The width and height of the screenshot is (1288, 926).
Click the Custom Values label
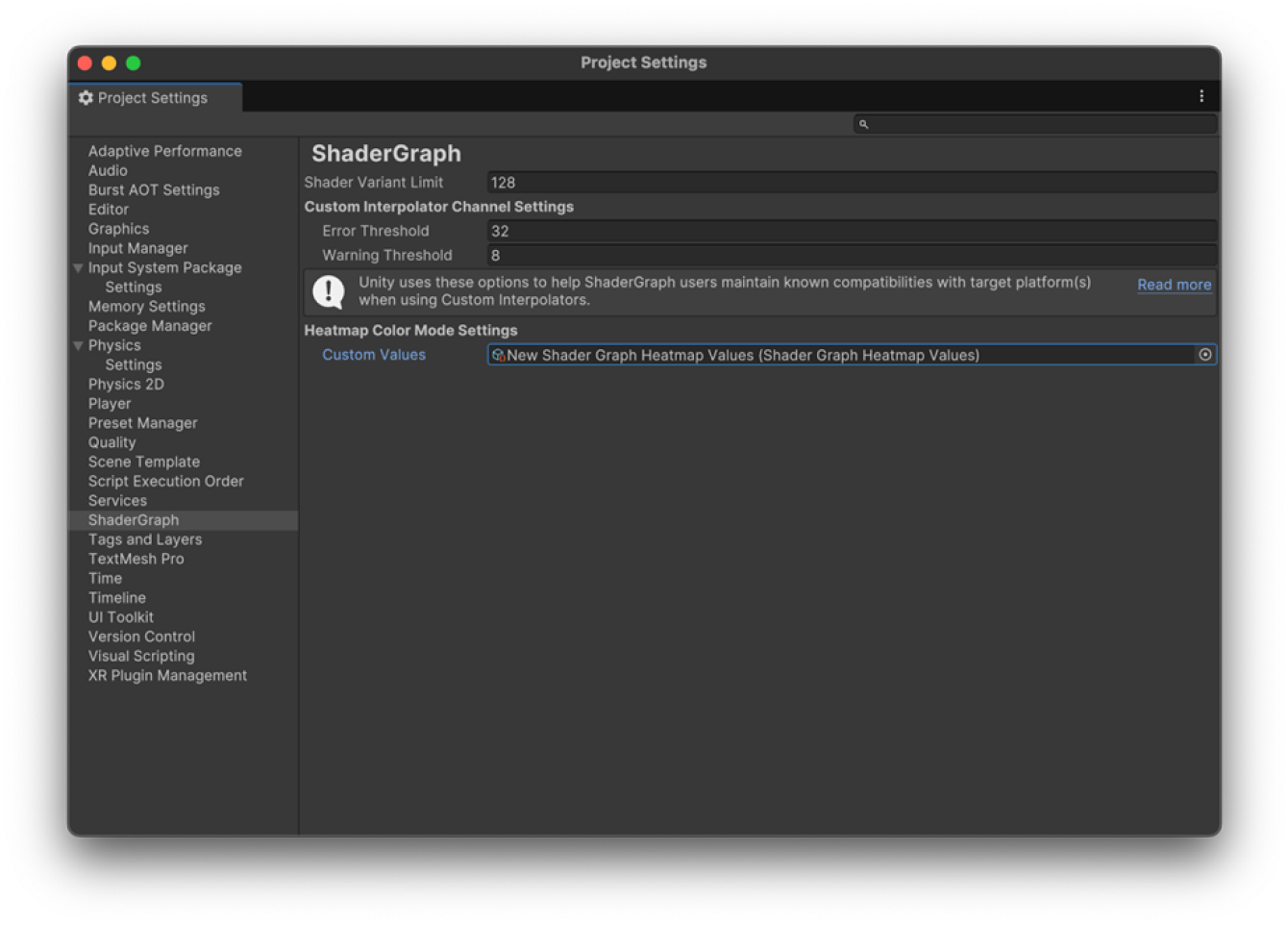coord(374,355)
